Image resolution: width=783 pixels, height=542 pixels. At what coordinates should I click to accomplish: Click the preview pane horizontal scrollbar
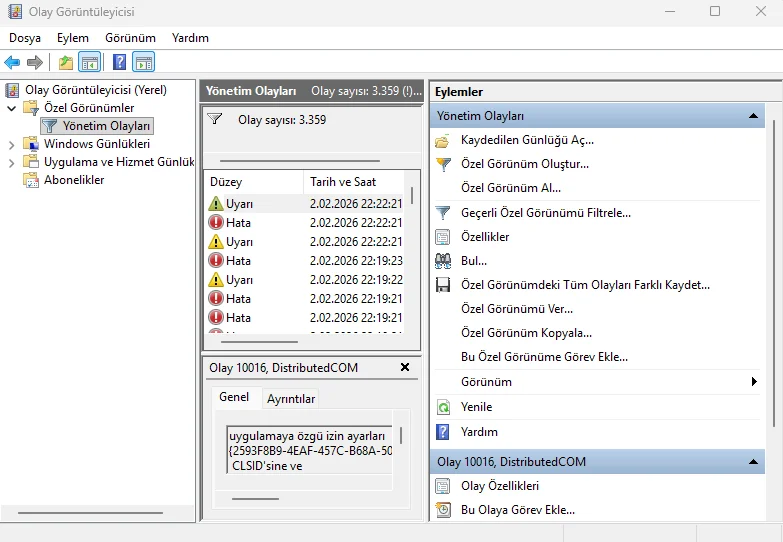(x=255, y=499)
